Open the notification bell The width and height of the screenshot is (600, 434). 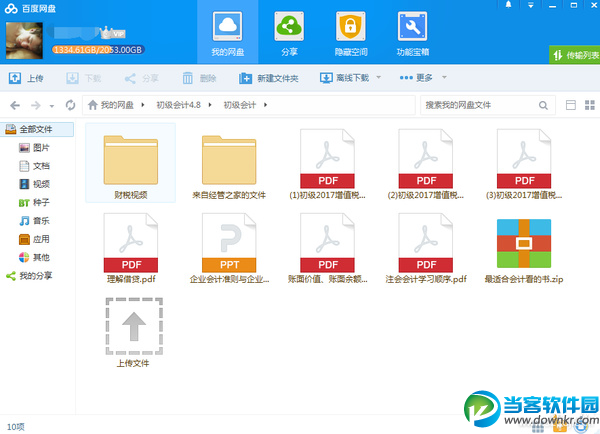(x=509, y=5)
